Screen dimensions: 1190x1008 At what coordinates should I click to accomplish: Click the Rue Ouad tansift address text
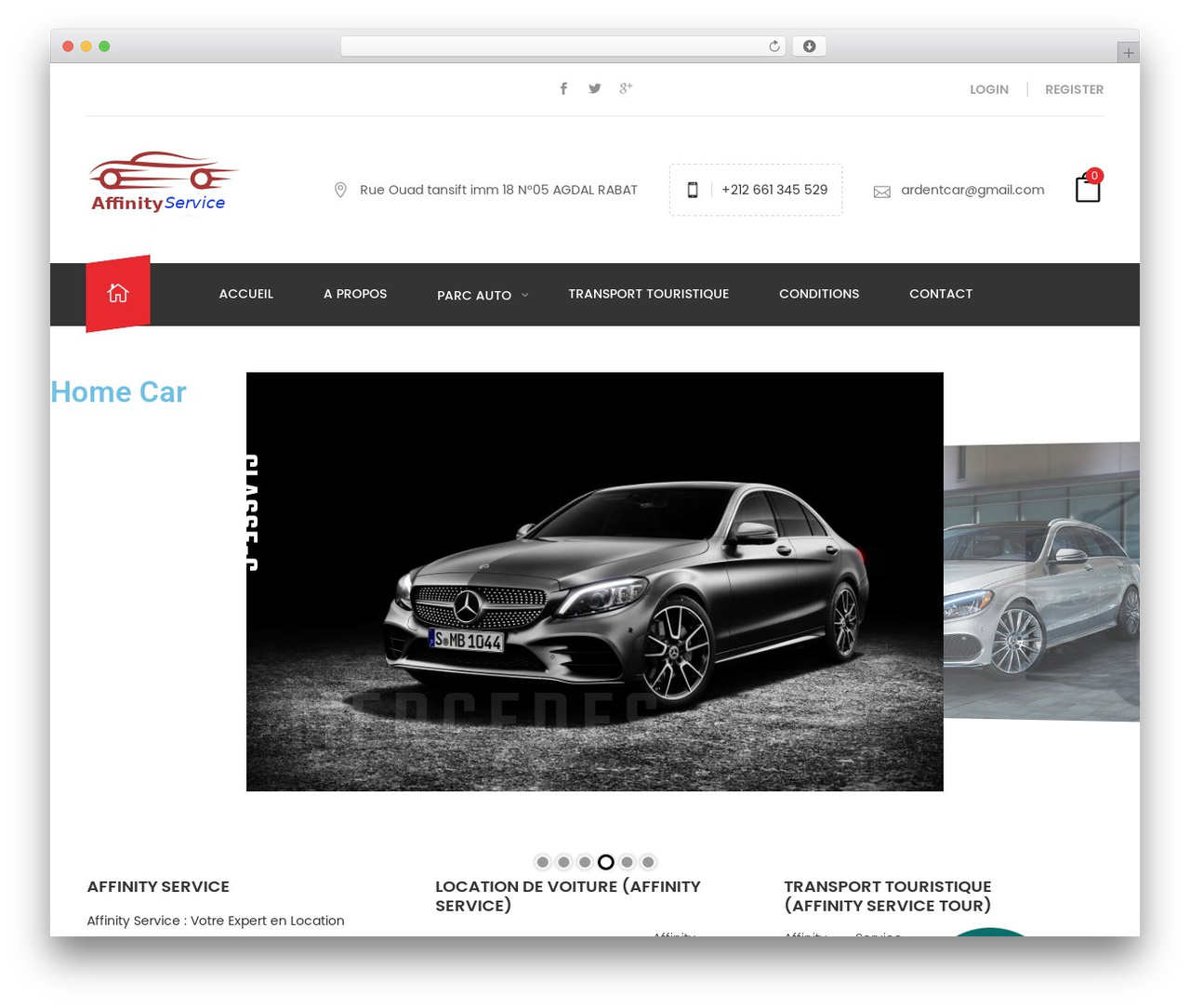[x=498, y=190]
